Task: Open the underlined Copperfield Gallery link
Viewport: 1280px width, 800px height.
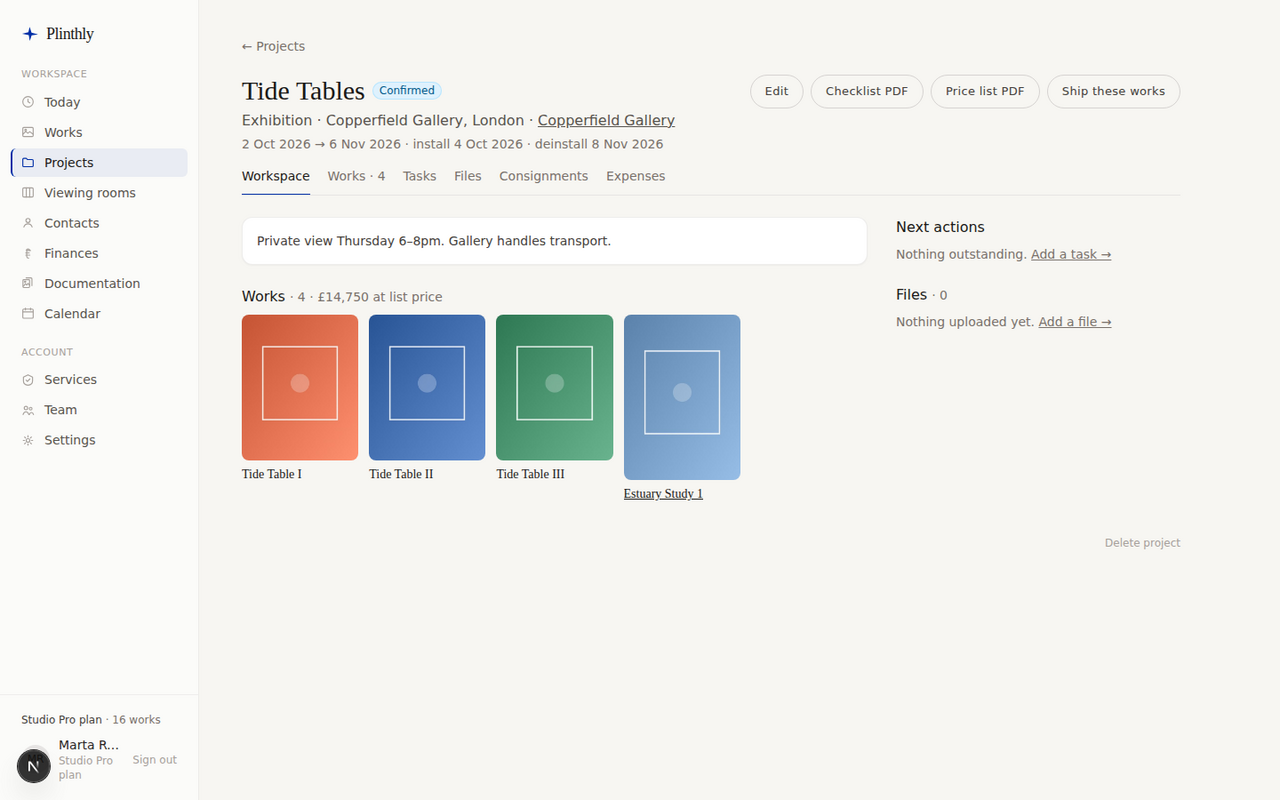Action: click(606, 120)
